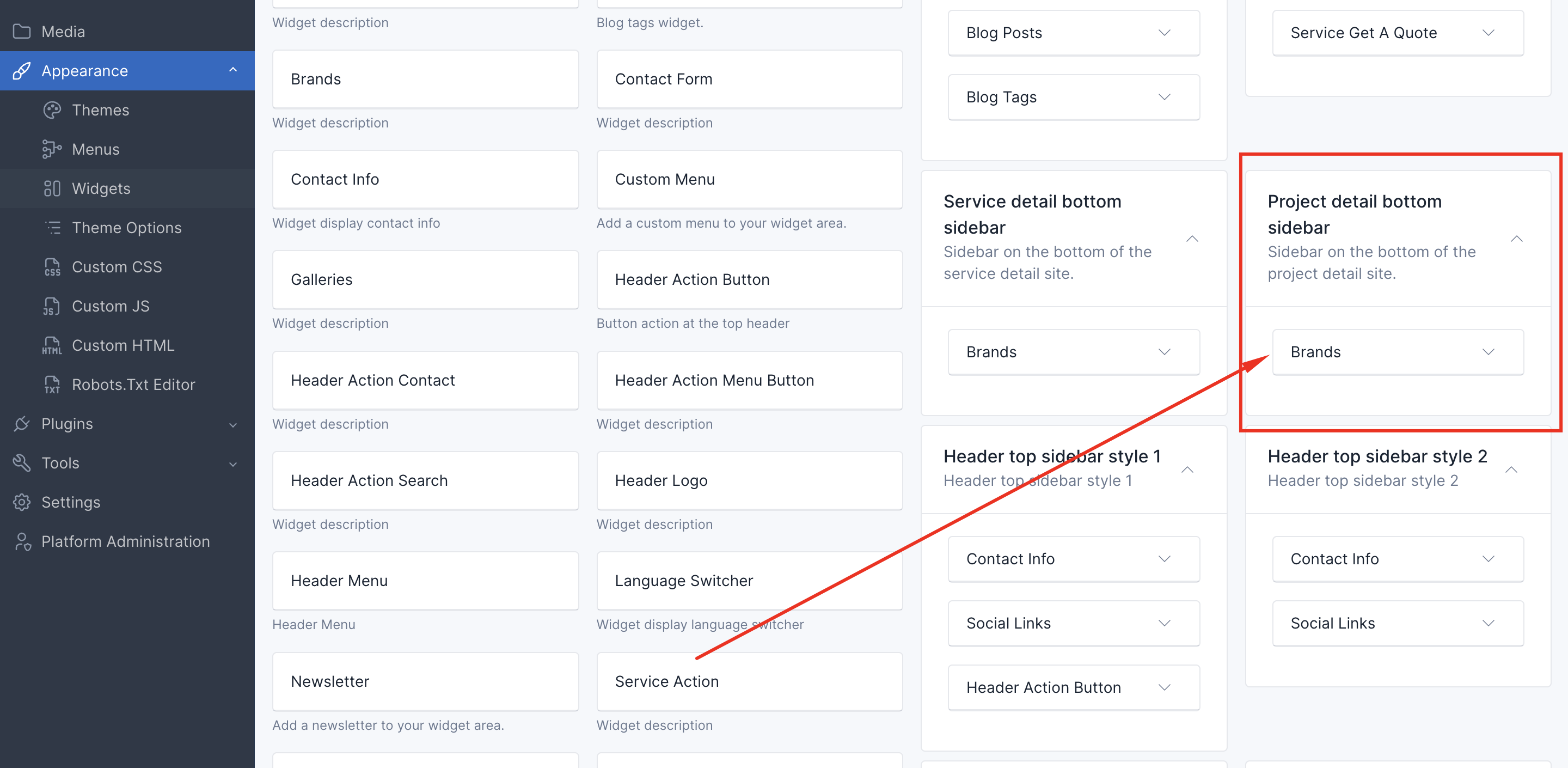Screen dimensions: 1568x768
Task: Collapse Service detail bottom sidebar panel
Action: [x=1192, y=239]
